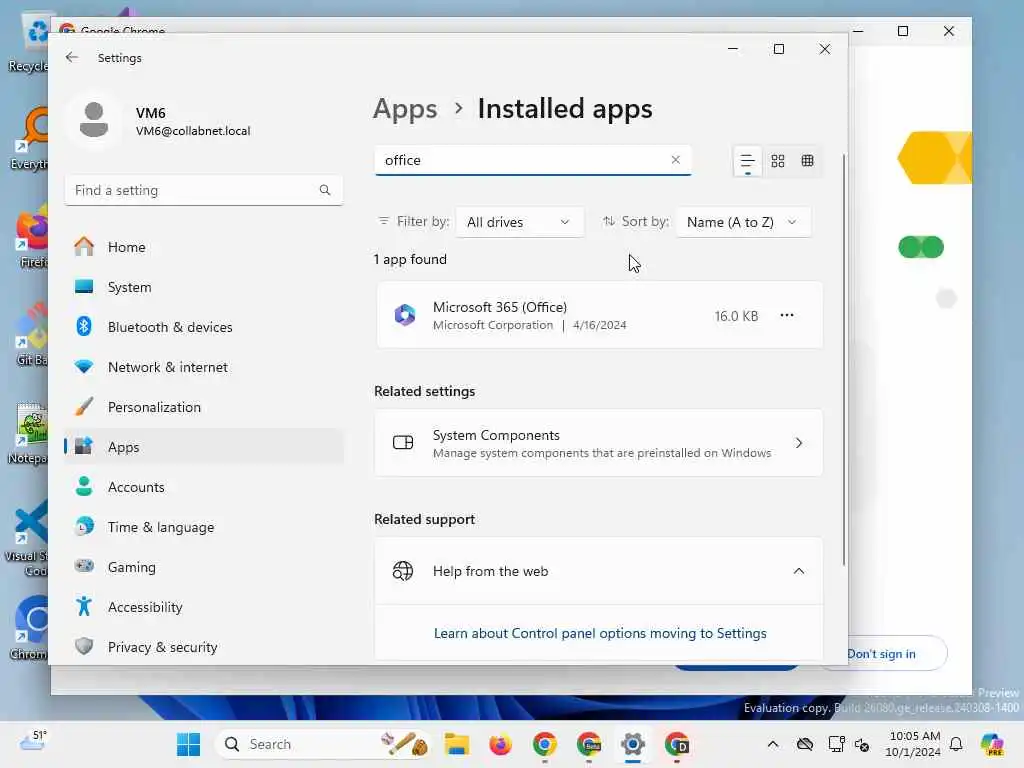Collapse the Help from the web section
1024x768 pixels.
pos(798,571)
